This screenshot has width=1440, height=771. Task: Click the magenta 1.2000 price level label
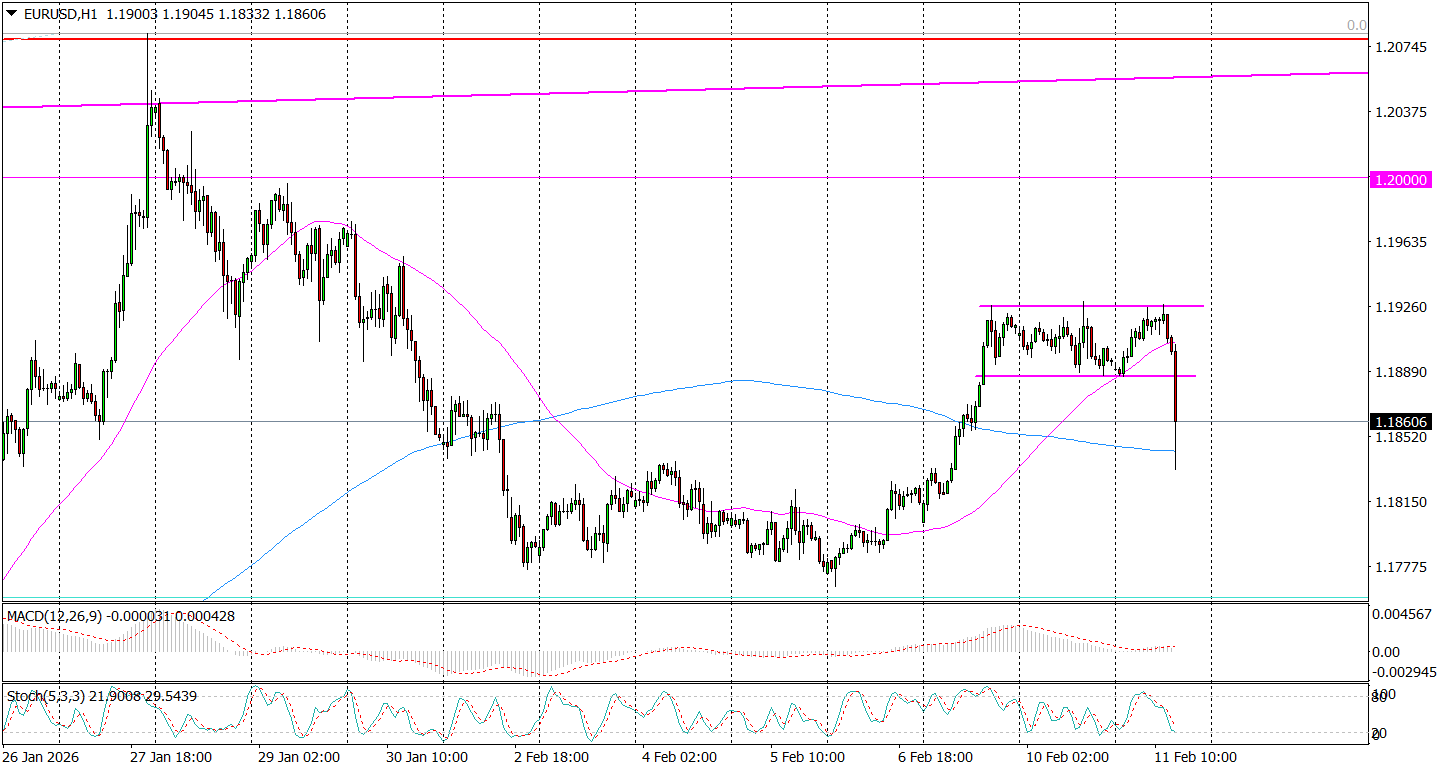pyautogui.click(x=1401, y=178)
